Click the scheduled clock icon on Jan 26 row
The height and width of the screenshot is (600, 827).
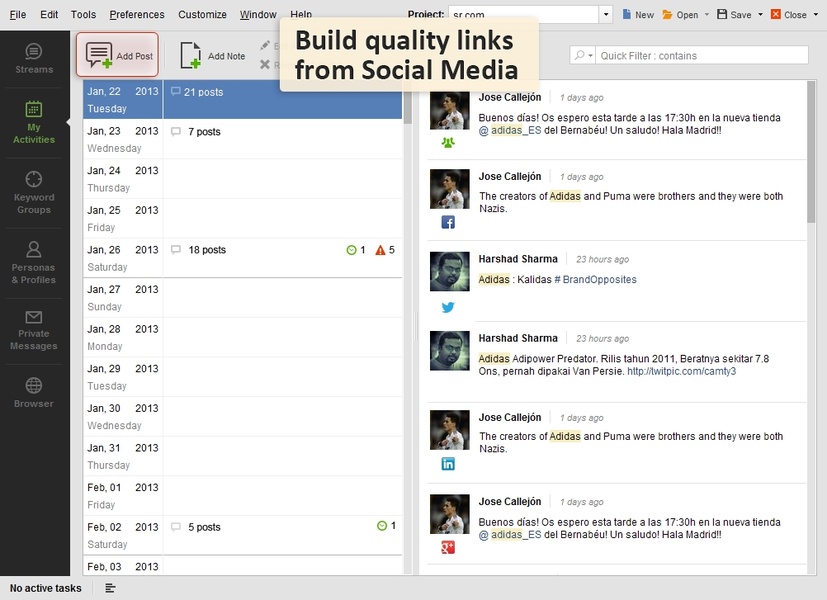[x=351, y=250]
